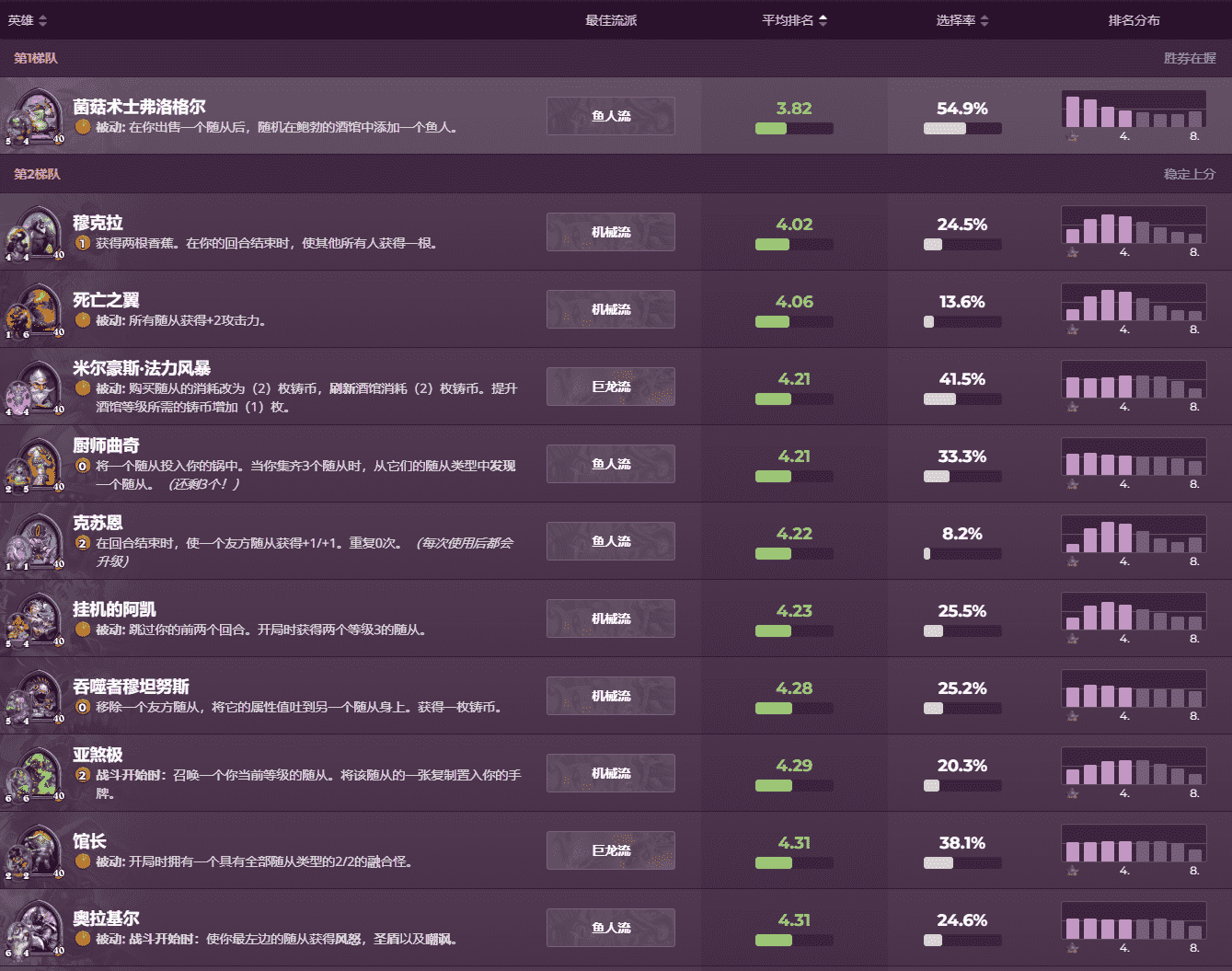This screenshot has width=1232, height=971.
Task: Open hero portrait of 吞噬者穆坦努斯
Action: point(35,696)
